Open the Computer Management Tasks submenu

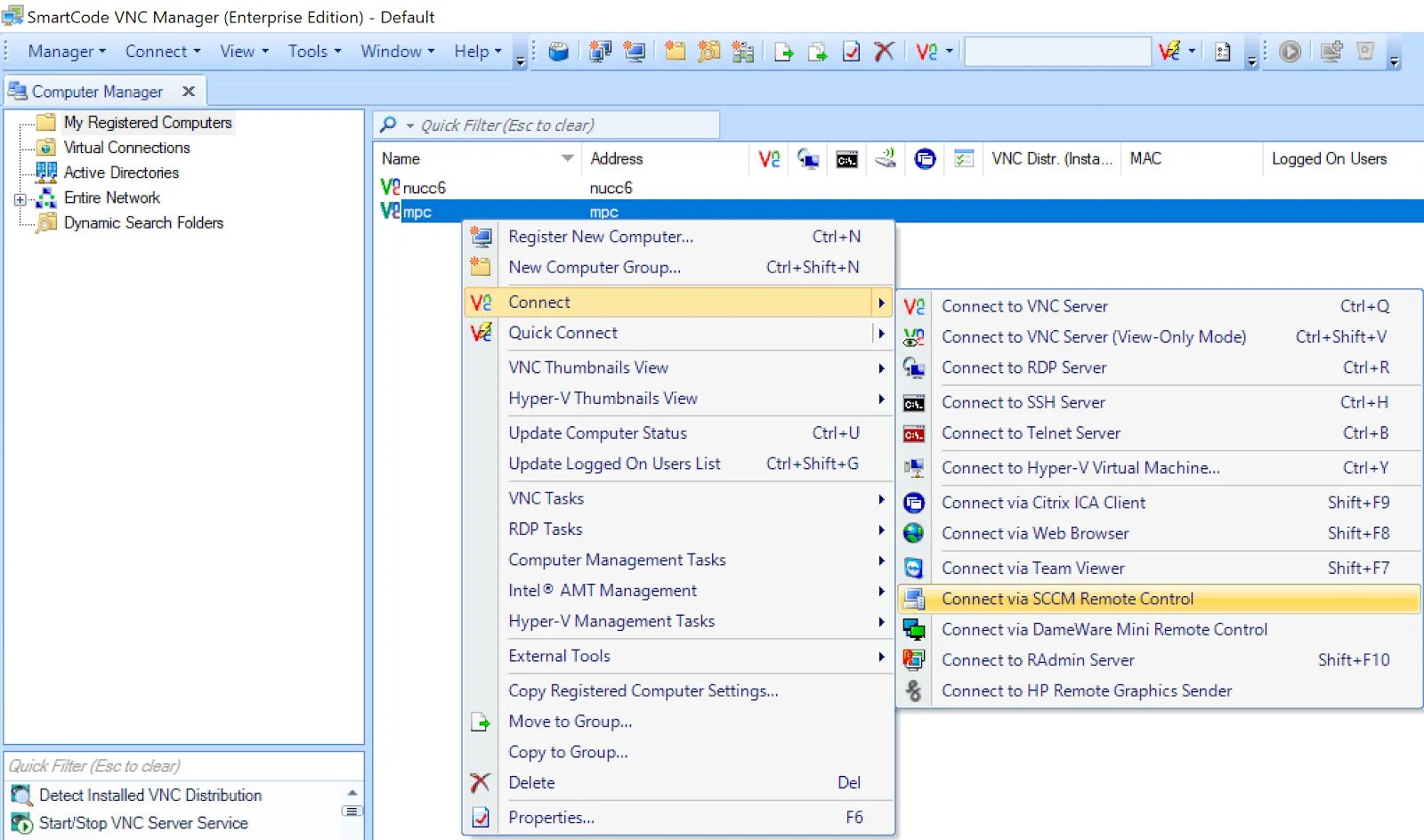click(678, 560)
